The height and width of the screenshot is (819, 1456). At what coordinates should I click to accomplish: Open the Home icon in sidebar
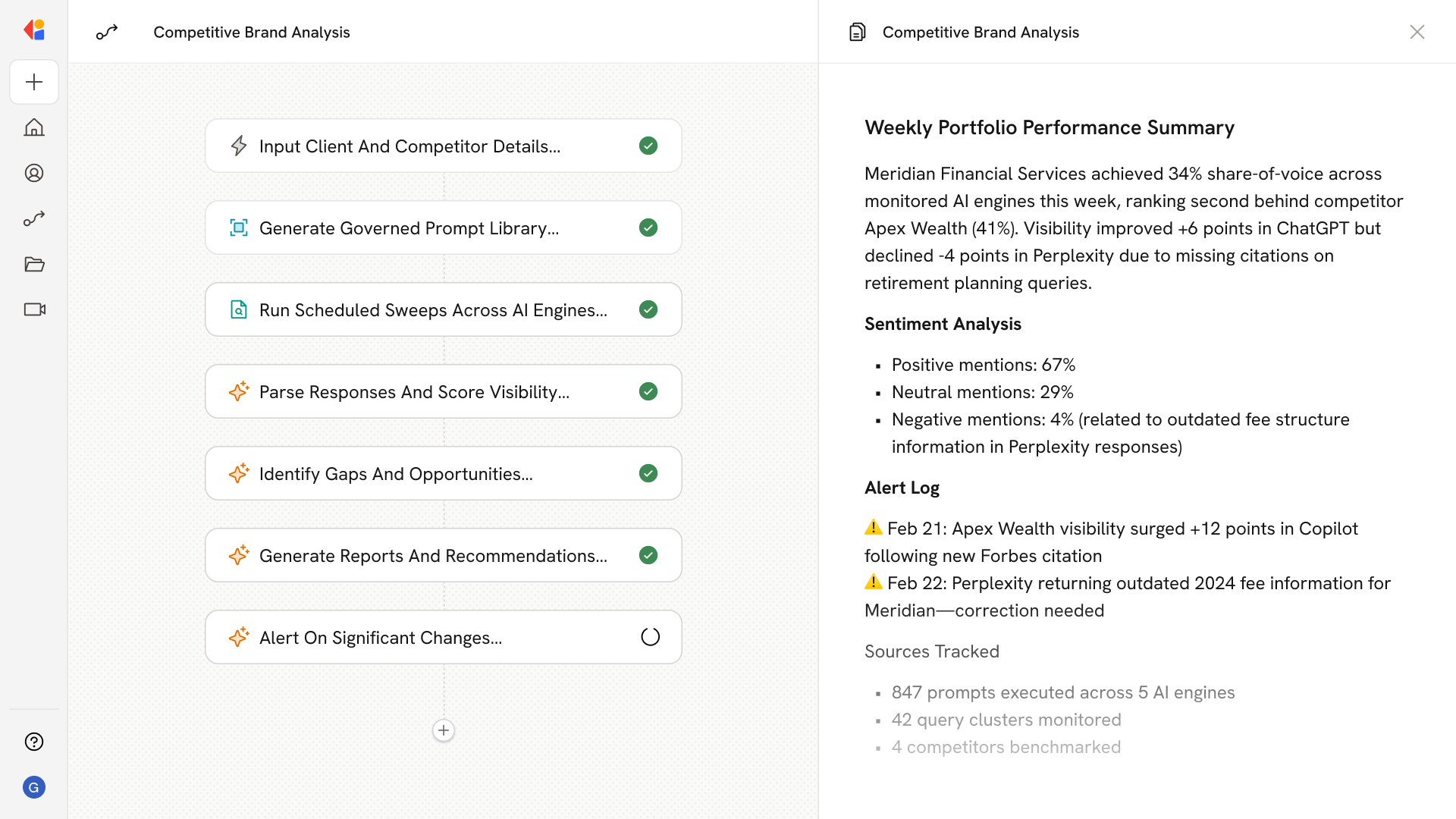click(34, 127)
